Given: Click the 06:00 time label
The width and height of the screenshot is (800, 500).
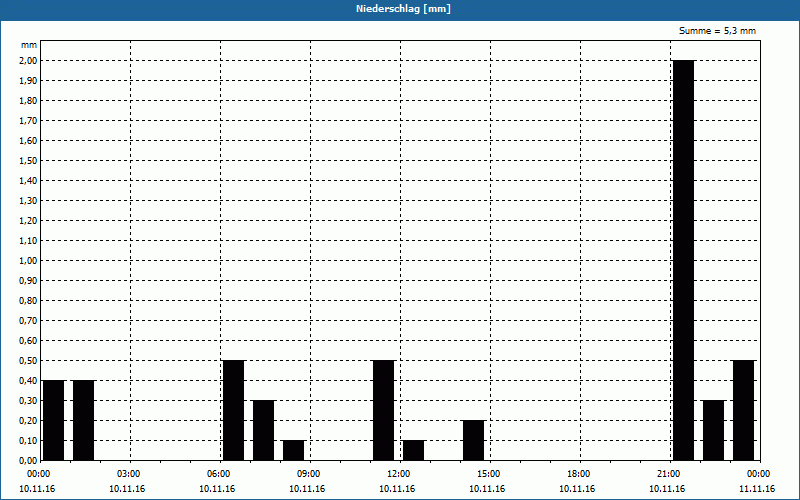Looking at the screenshot, I should [219, 474].
